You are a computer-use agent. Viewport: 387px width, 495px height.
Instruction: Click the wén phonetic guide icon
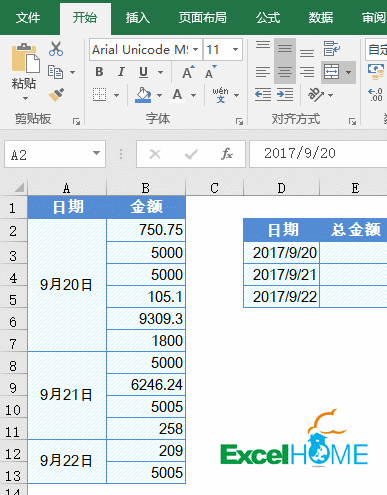(220, 95)
